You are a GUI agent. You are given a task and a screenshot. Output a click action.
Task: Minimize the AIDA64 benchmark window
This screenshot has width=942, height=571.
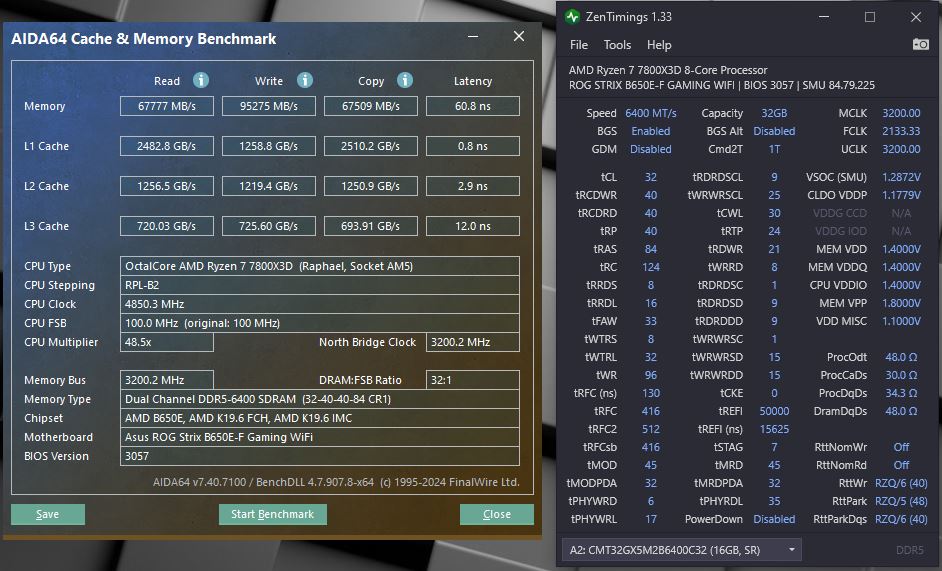(473, 36)
